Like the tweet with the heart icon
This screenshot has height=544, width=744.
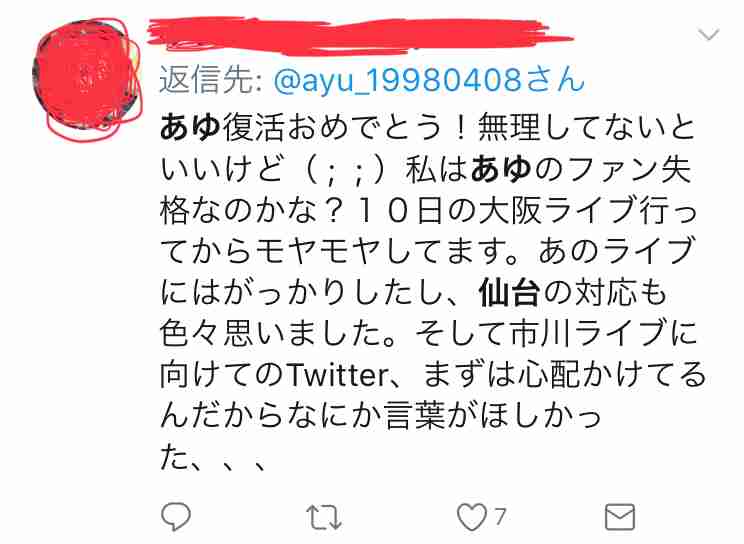(472, 516)
